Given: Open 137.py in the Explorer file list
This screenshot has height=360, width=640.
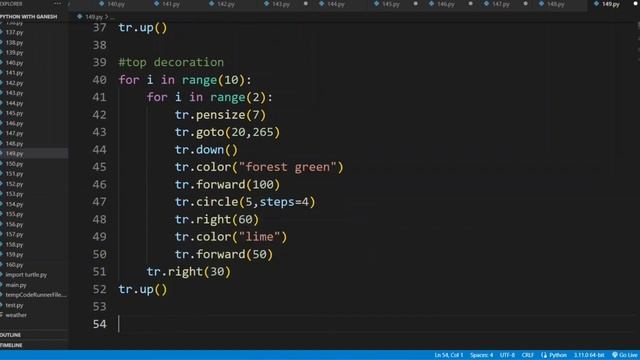Looking at the screenshot, I should pyautogui.click(x=14, y=32).
